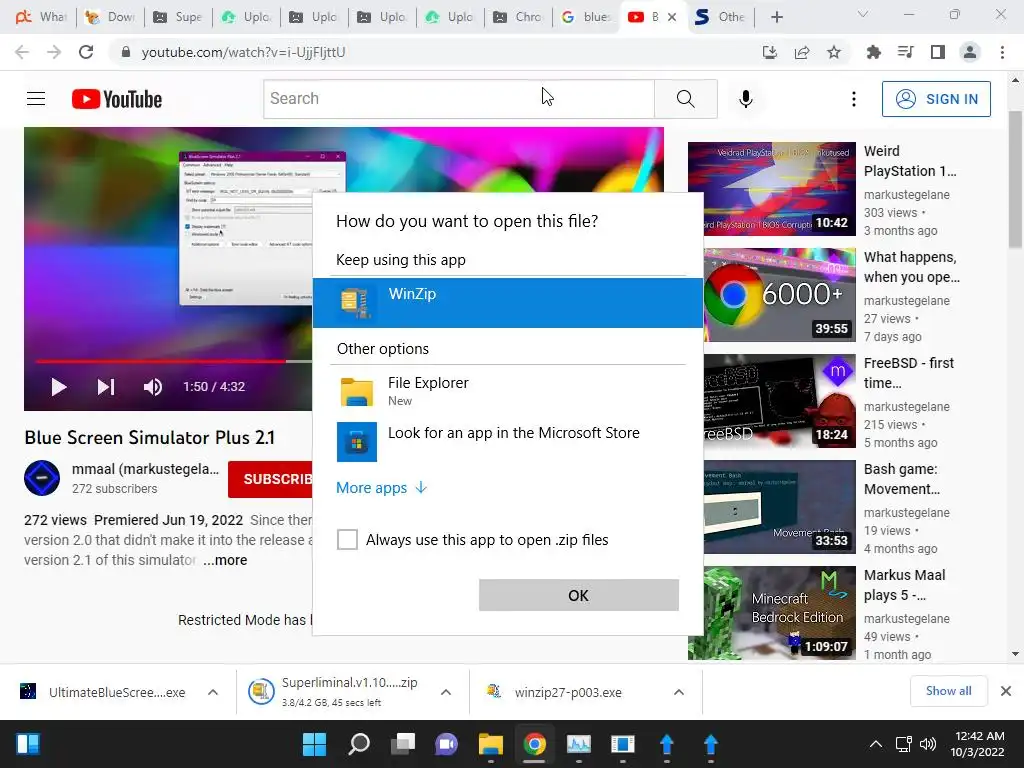Viewport: 1024px width, 768px height.
Task: Click Show all downloads
Action: coord(948,691)
